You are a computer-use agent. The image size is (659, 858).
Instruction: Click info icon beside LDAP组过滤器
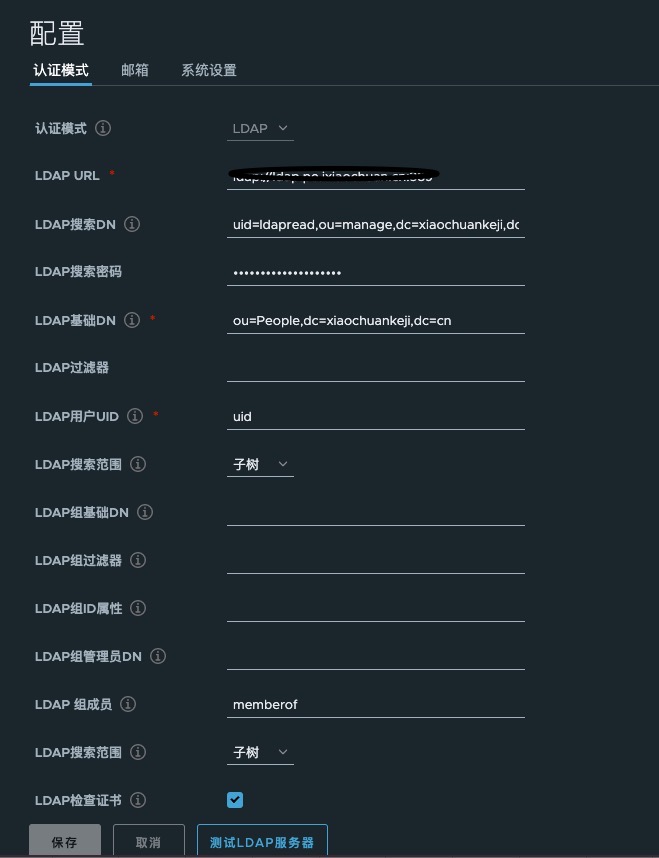(x=138, y=560)
